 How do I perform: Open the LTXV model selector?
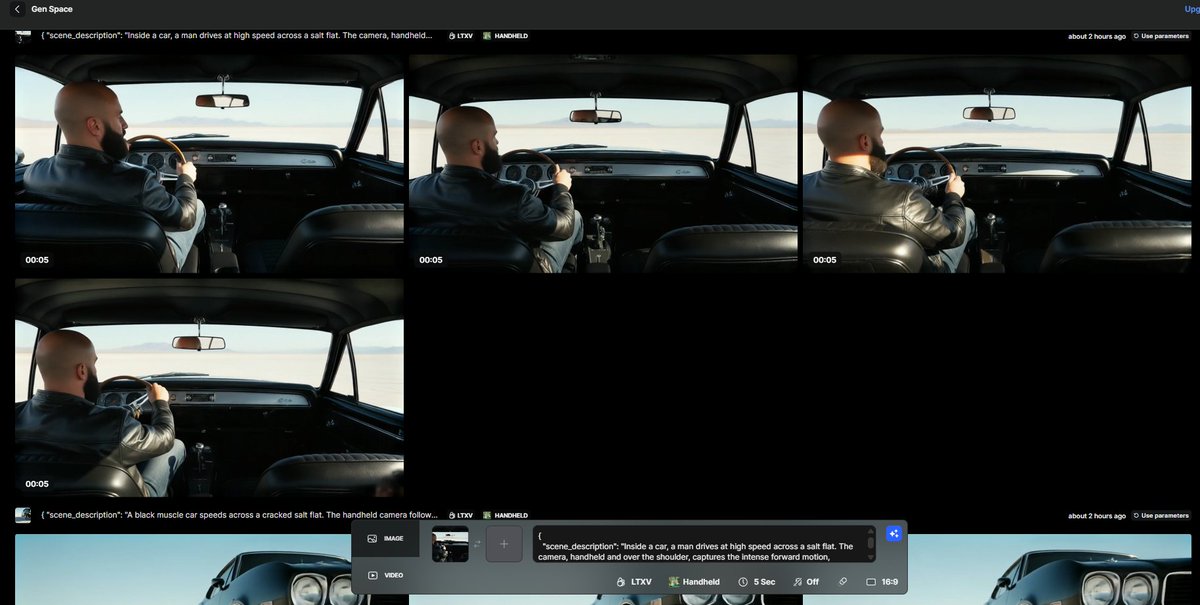coord(634,582)
